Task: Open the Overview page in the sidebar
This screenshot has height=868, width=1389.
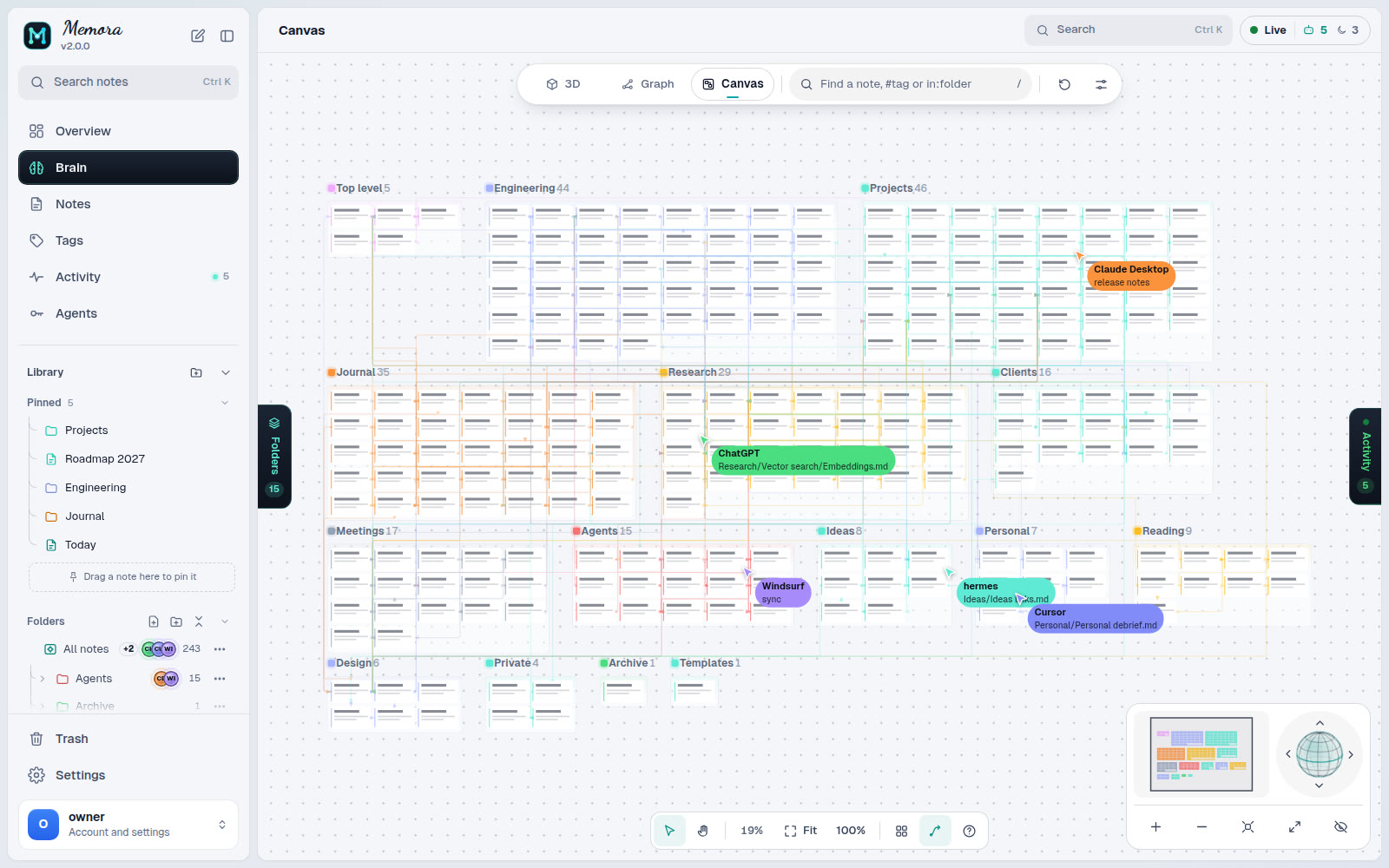Action: point(128,131)
